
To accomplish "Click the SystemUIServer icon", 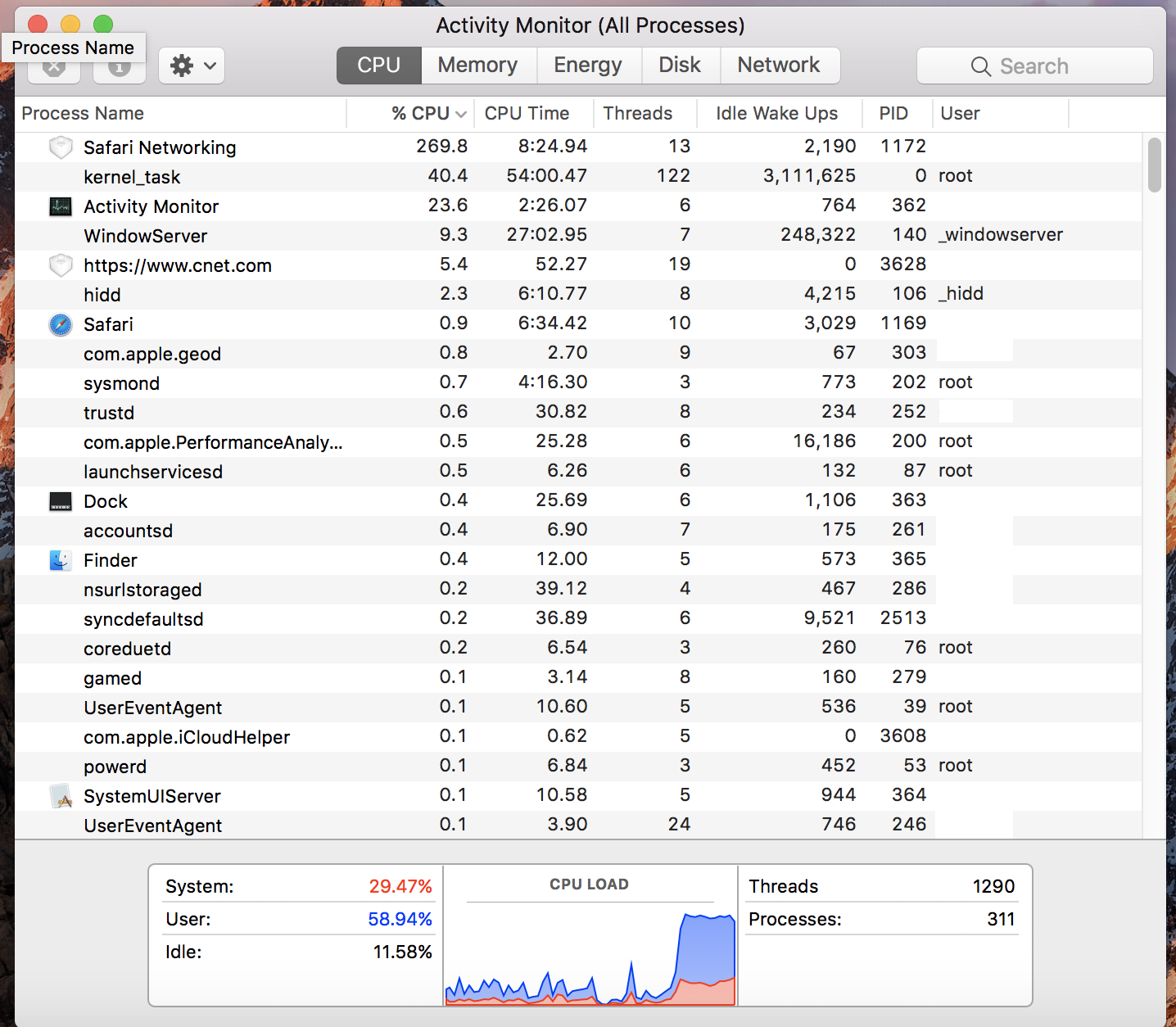I will coord(61,796).
